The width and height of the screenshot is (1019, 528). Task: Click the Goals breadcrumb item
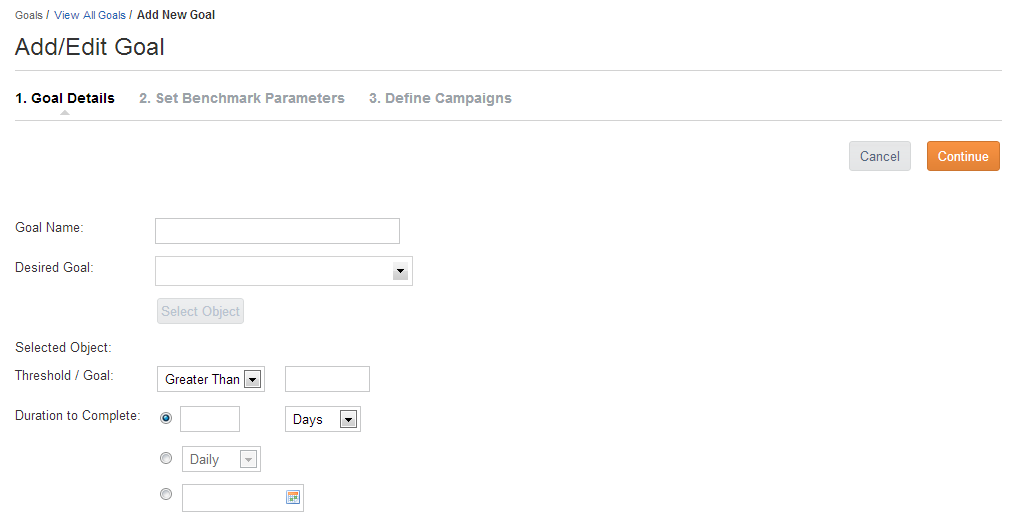coord(29,15)
